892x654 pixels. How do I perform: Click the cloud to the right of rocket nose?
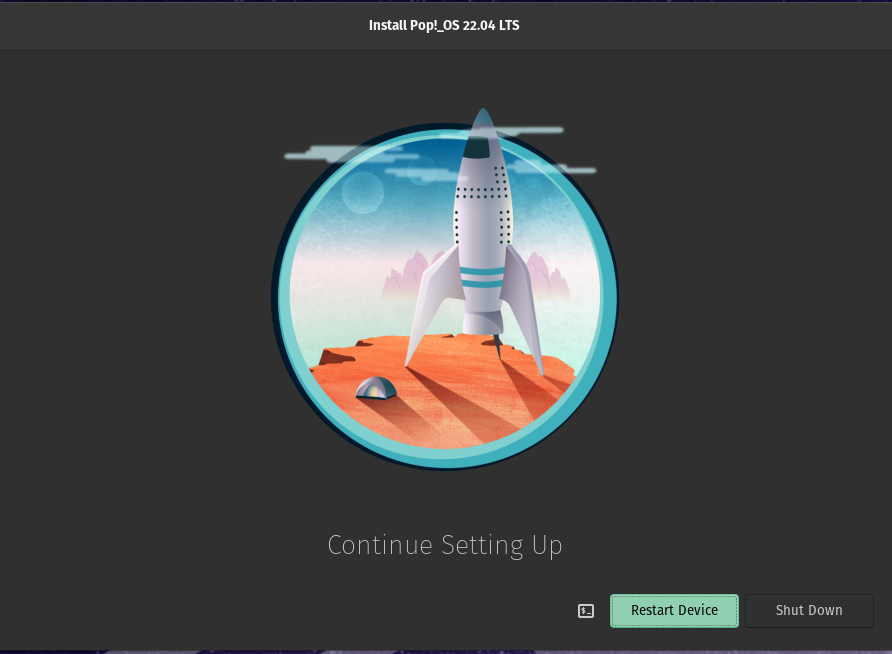coord(529,131)
